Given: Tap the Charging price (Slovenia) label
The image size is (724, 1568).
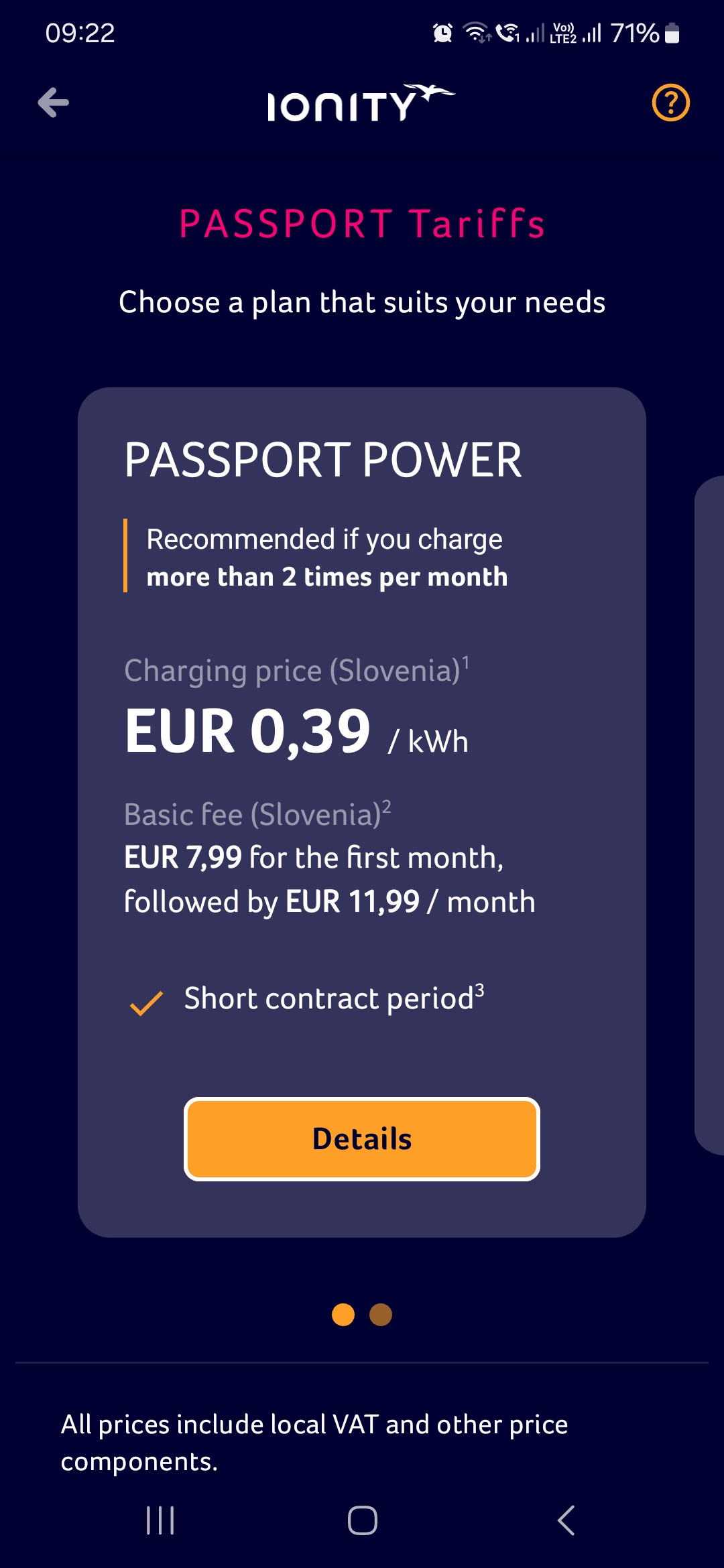Looking at the screenshot, I should [x=296, y=671].
